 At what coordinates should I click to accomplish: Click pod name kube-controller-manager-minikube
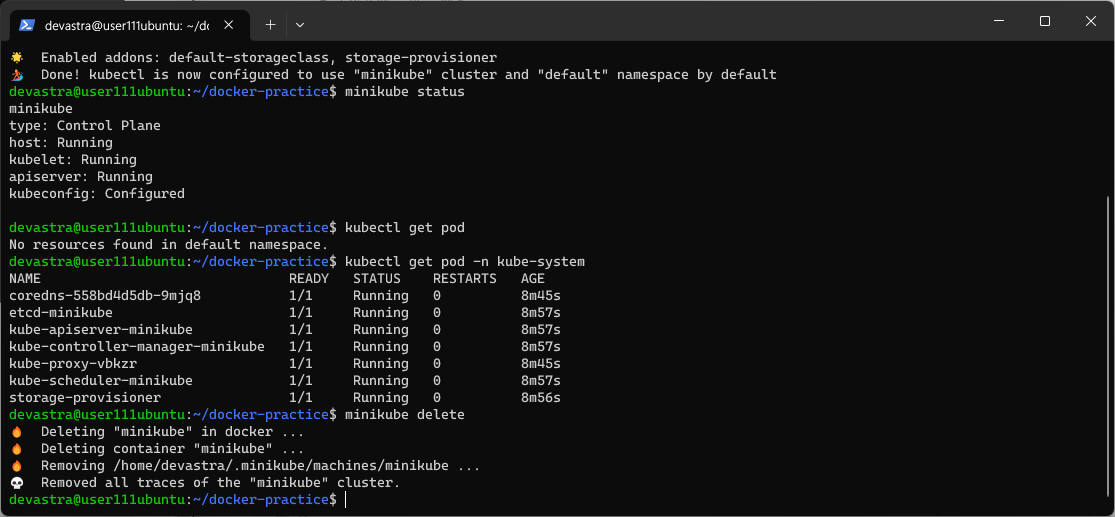[x=137, y=347]
